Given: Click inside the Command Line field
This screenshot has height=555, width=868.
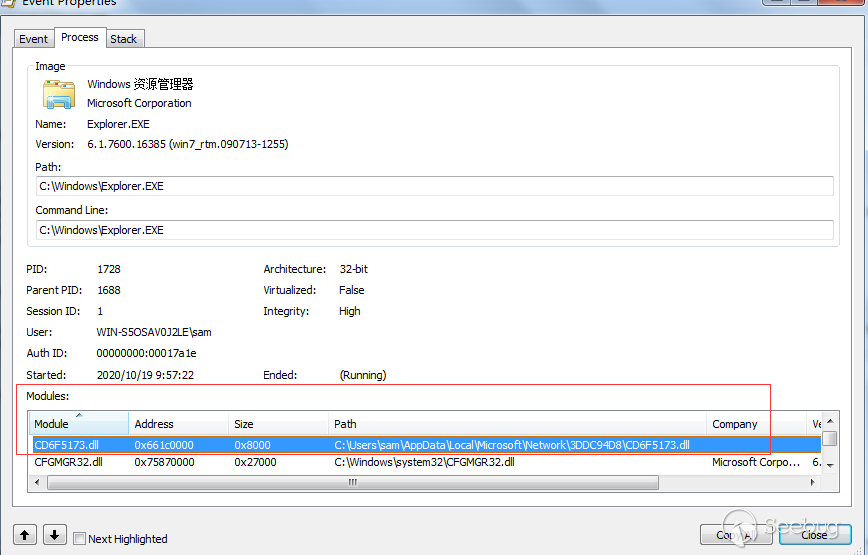Looking at the screenshot, I should click(x=435, y=230).
